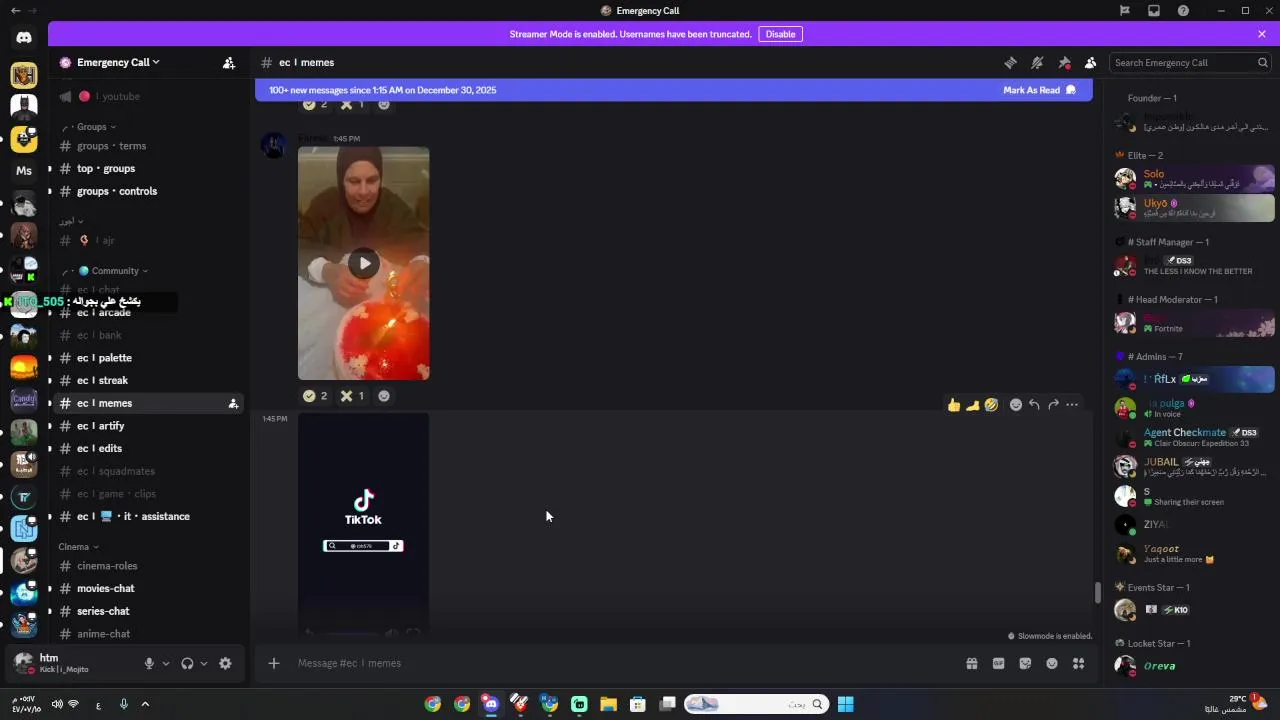Open add reaction in message hover toolbar
This screenshot has height=720, width=1280.
click(1016, 405)
